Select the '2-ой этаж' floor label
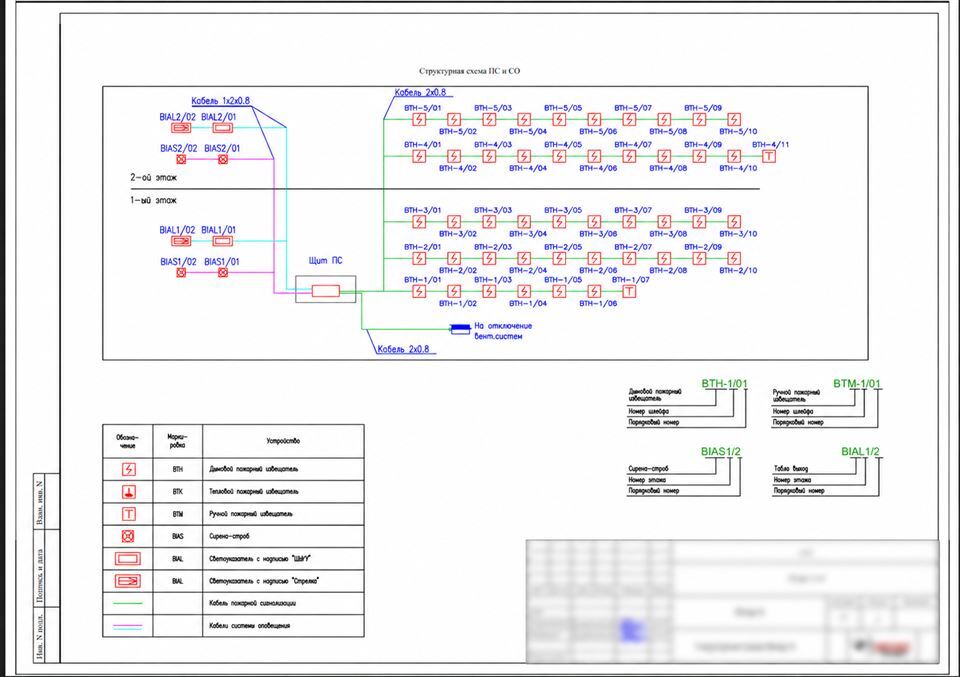Screen dimensions: 960x677 (153, 178)
